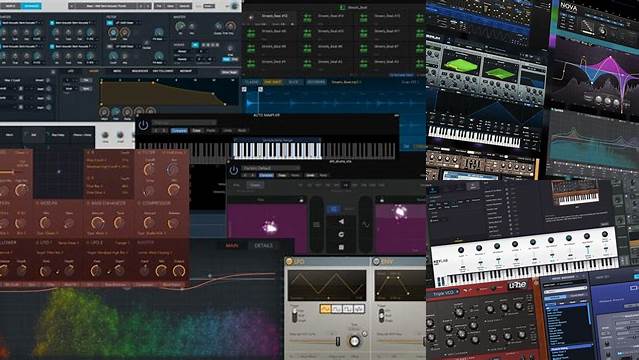This screenshot has width=639, height=360.
Task: Select the fourth LFO waveform shape button
Action: click(x=359, y=309)
